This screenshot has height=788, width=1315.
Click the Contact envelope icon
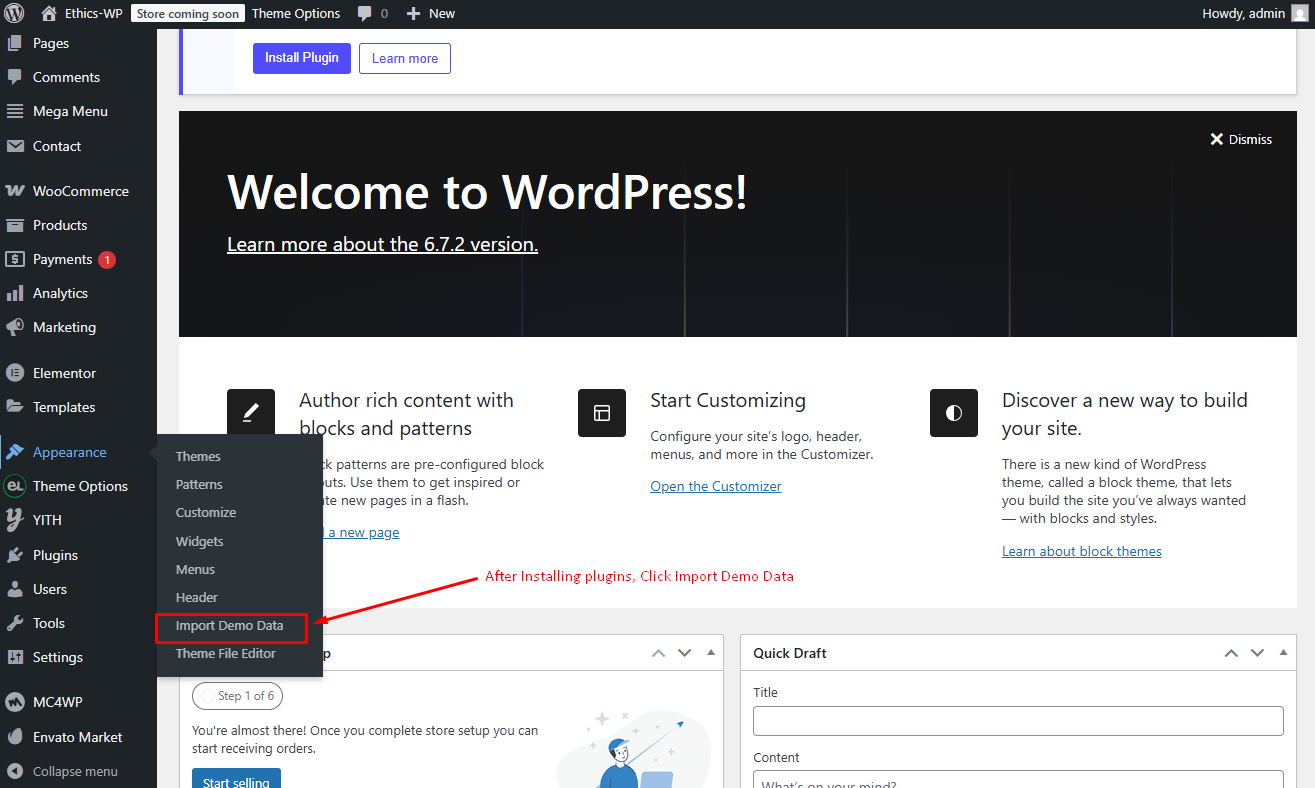pos(15,146)
